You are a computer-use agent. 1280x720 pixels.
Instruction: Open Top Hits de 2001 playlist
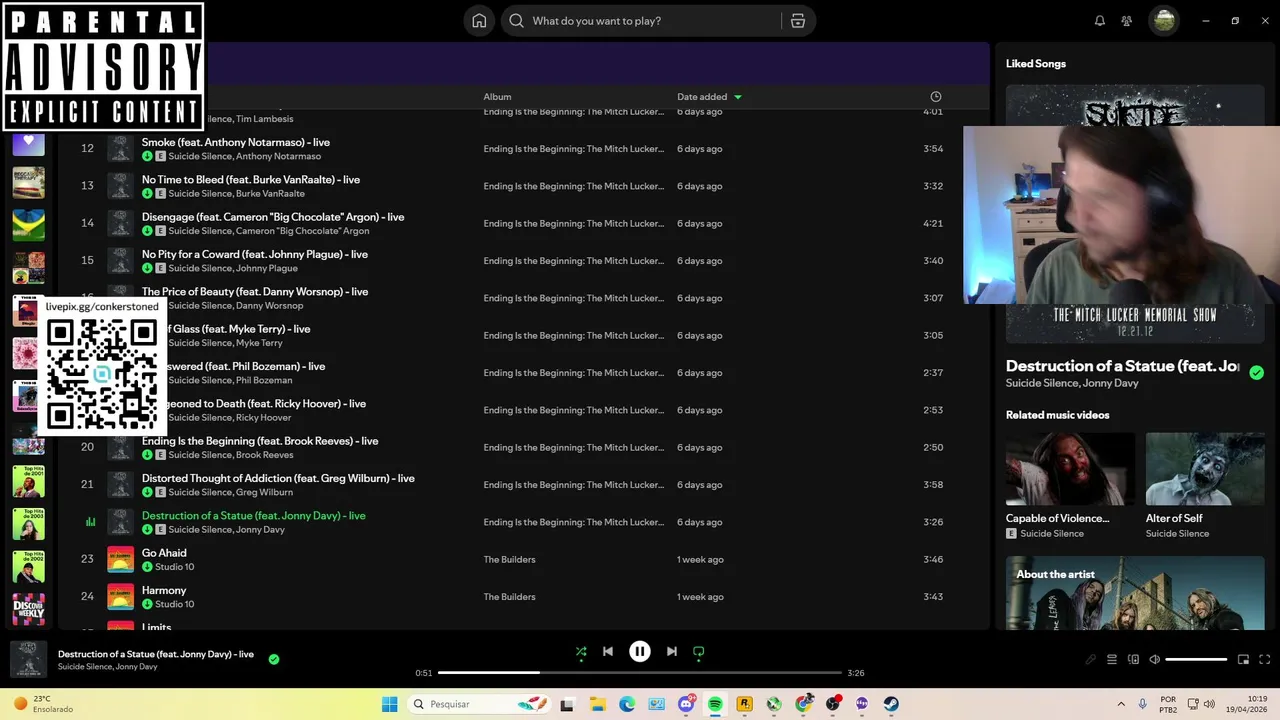pos(28,481)
